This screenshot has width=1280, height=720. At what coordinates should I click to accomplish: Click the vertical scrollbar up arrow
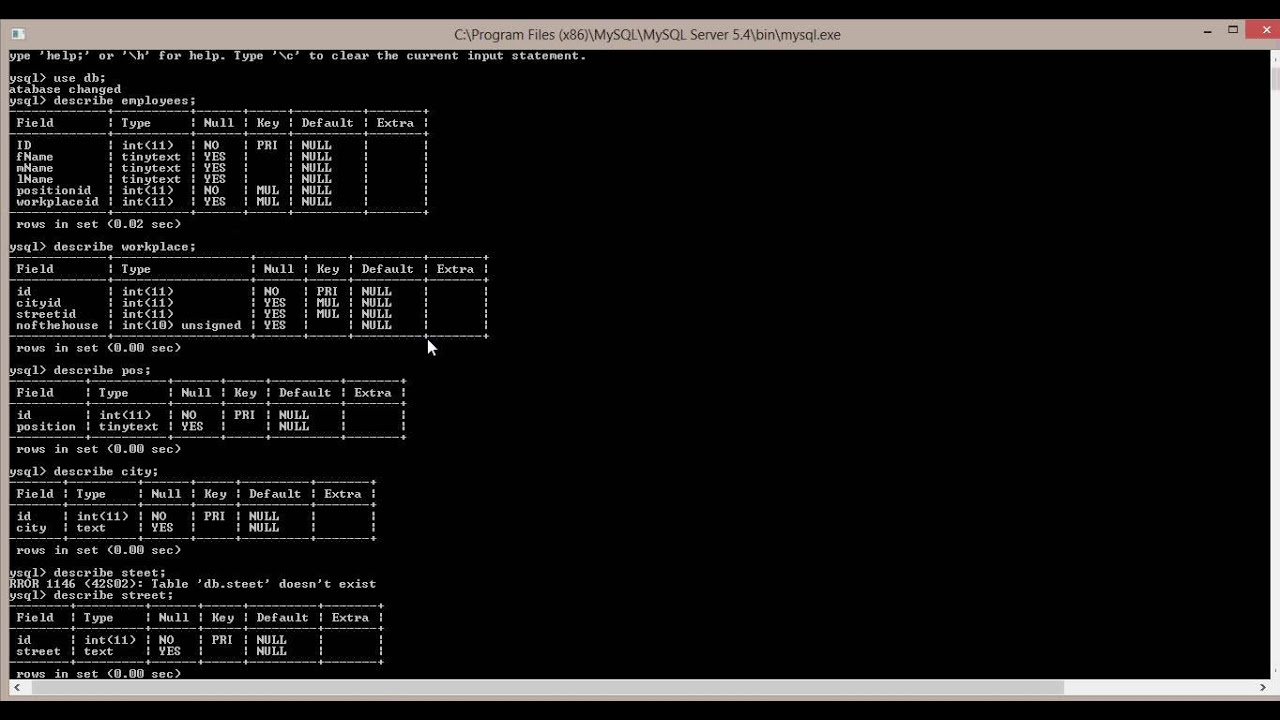point(1274,58)
